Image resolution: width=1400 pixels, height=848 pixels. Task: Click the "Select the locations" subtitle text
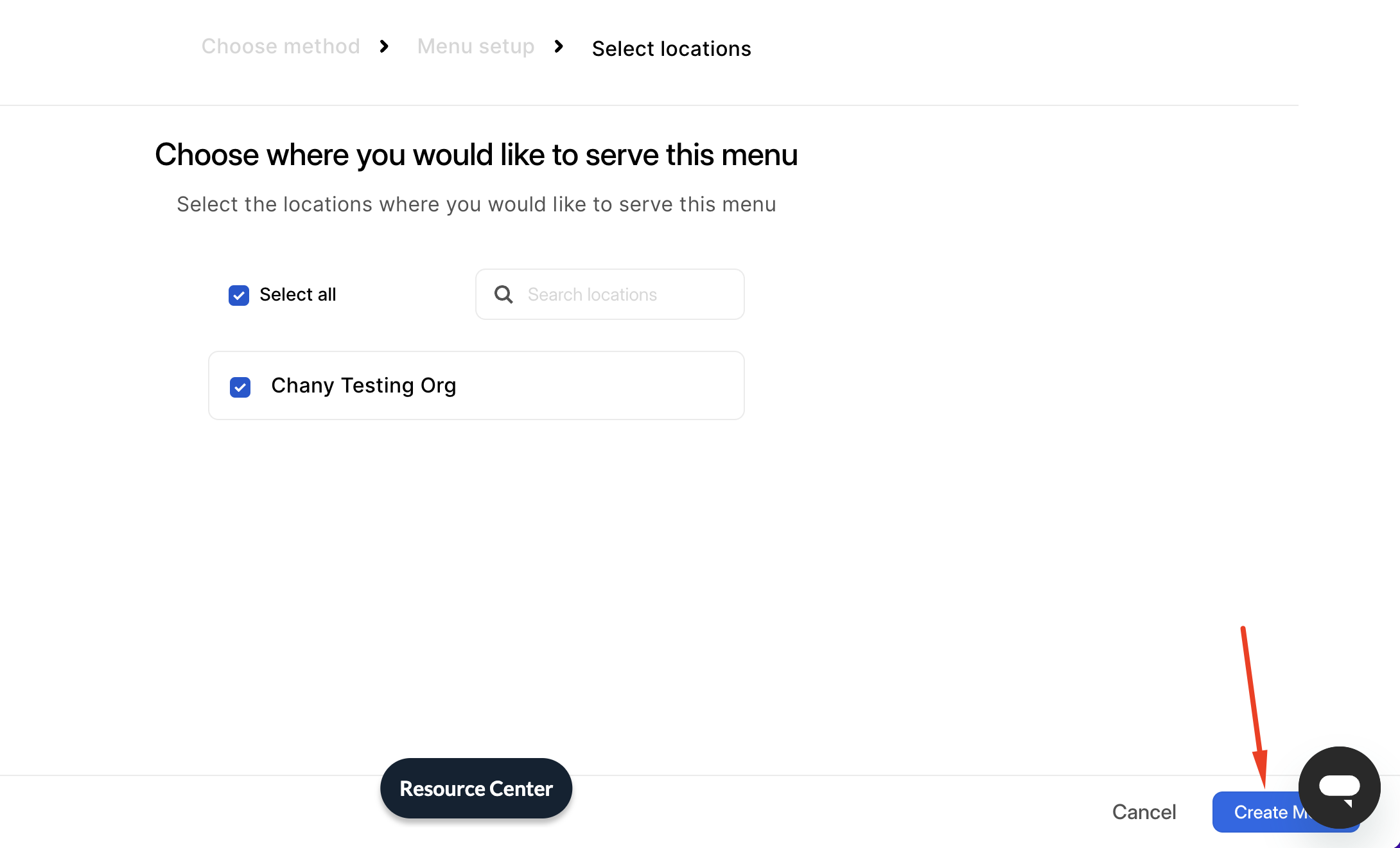476,204
